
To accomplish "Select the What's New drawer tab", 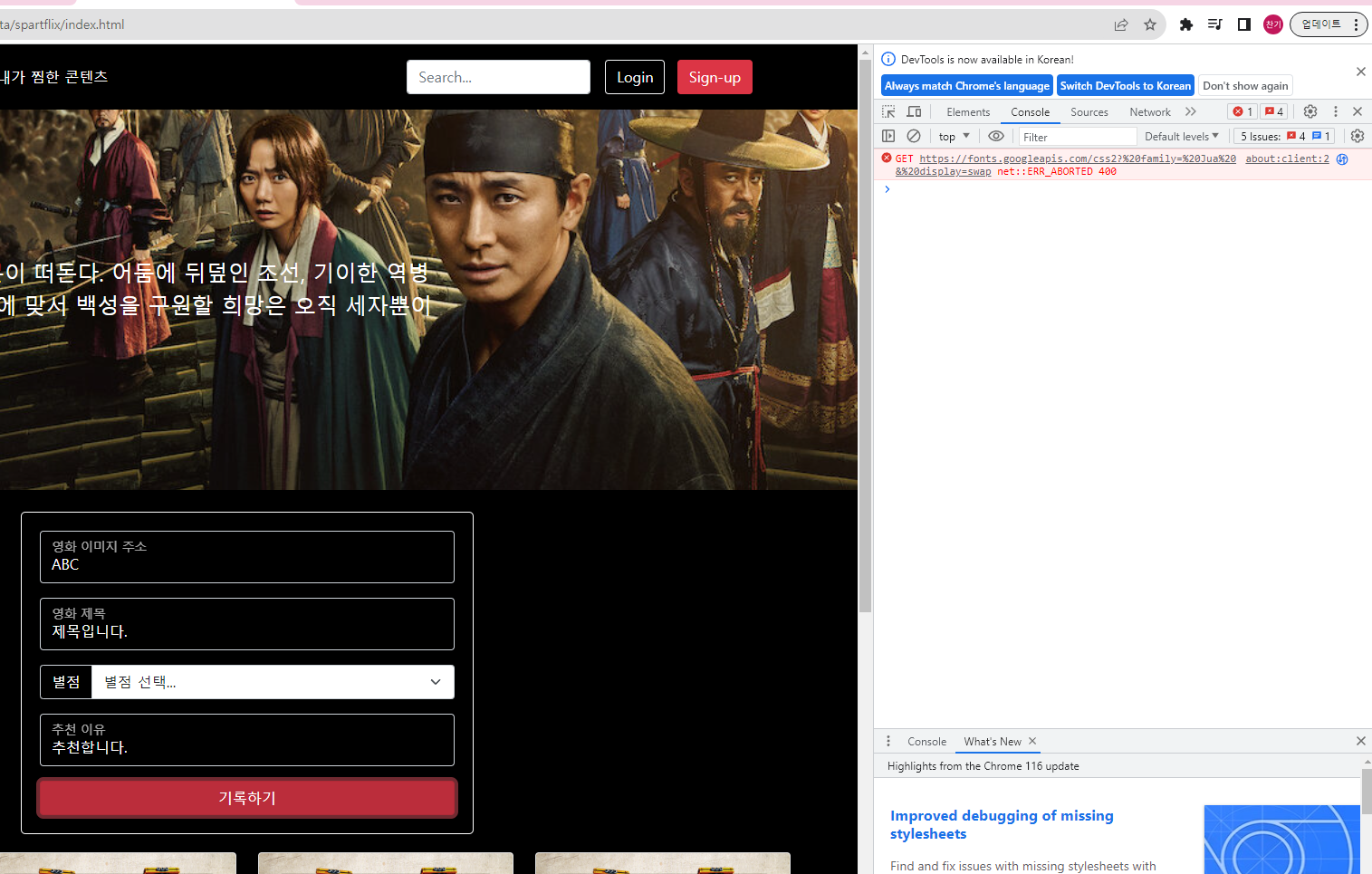I will tap(992, 742).
